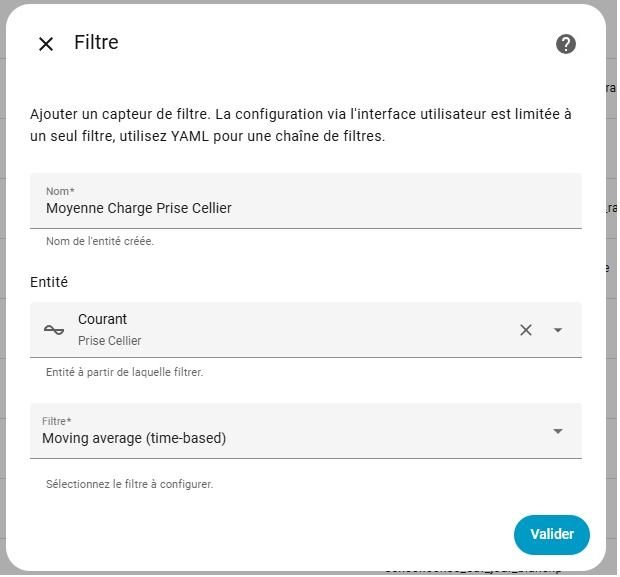
Task: Click the Nom* field label
Action: [60, 190]
